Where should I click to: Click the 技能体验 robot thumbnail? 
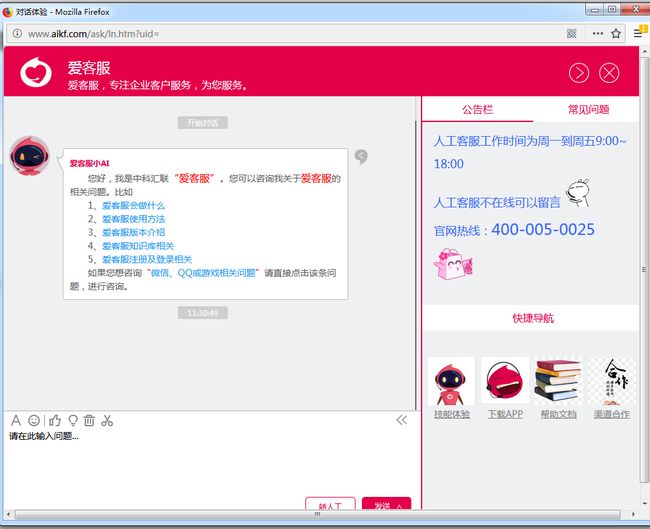[451, 381]
